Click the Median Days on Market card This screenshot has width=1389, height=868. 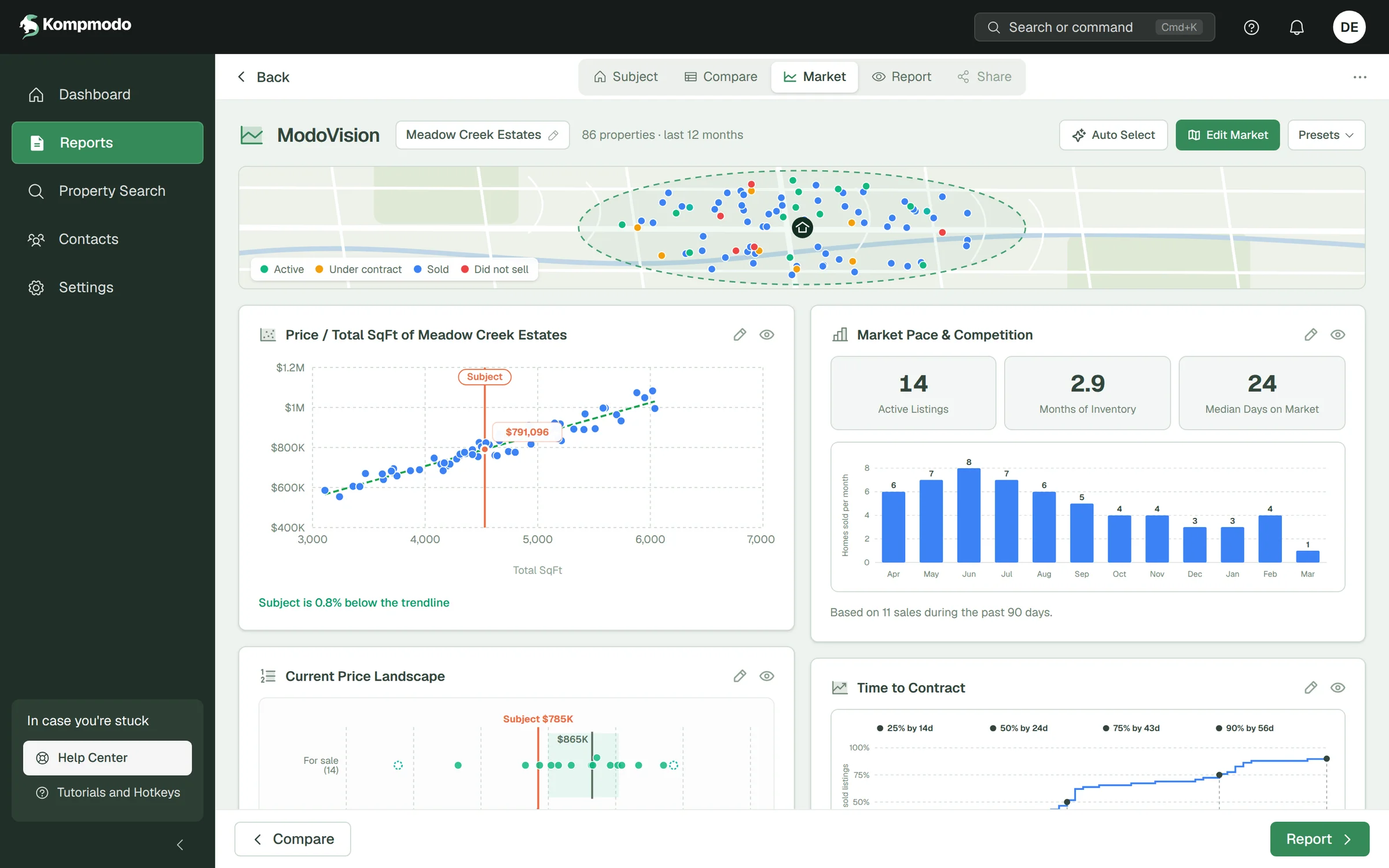[1262, 393]
